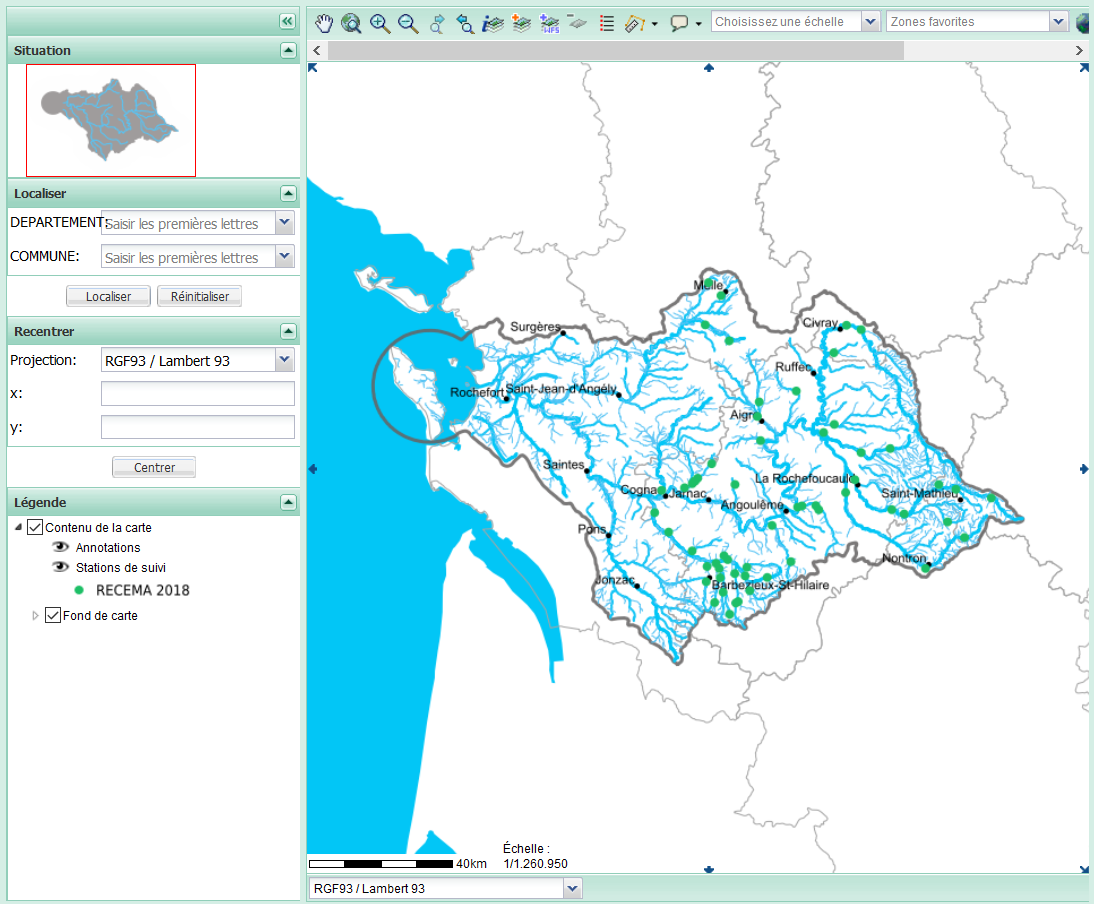Hide the Stations de suivi layer
This screenshot has width=1094, height=904.
click(x=61, y=567)
